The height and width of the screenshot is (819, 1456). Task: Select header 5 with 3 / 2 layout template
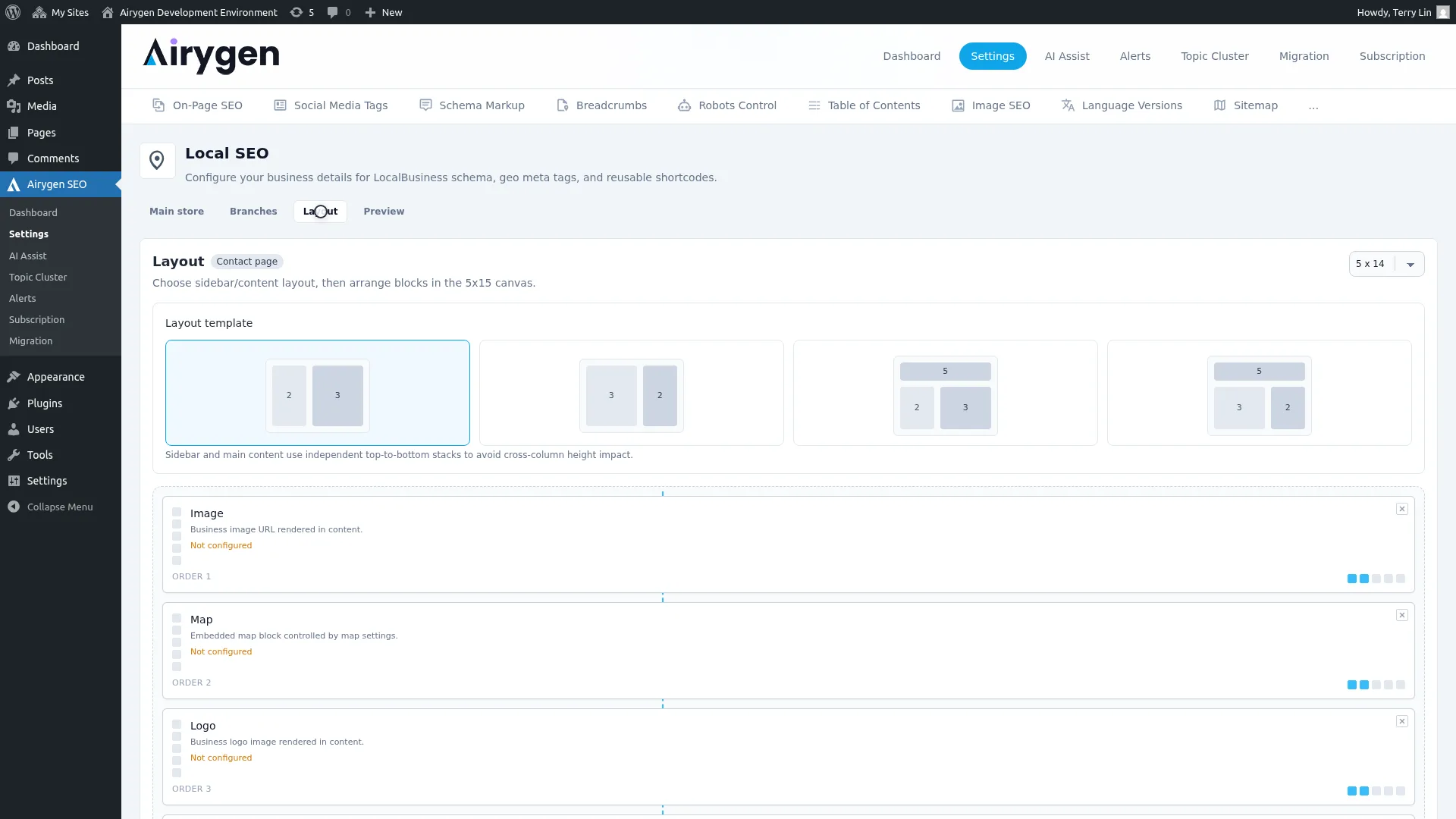(1260, 393)
